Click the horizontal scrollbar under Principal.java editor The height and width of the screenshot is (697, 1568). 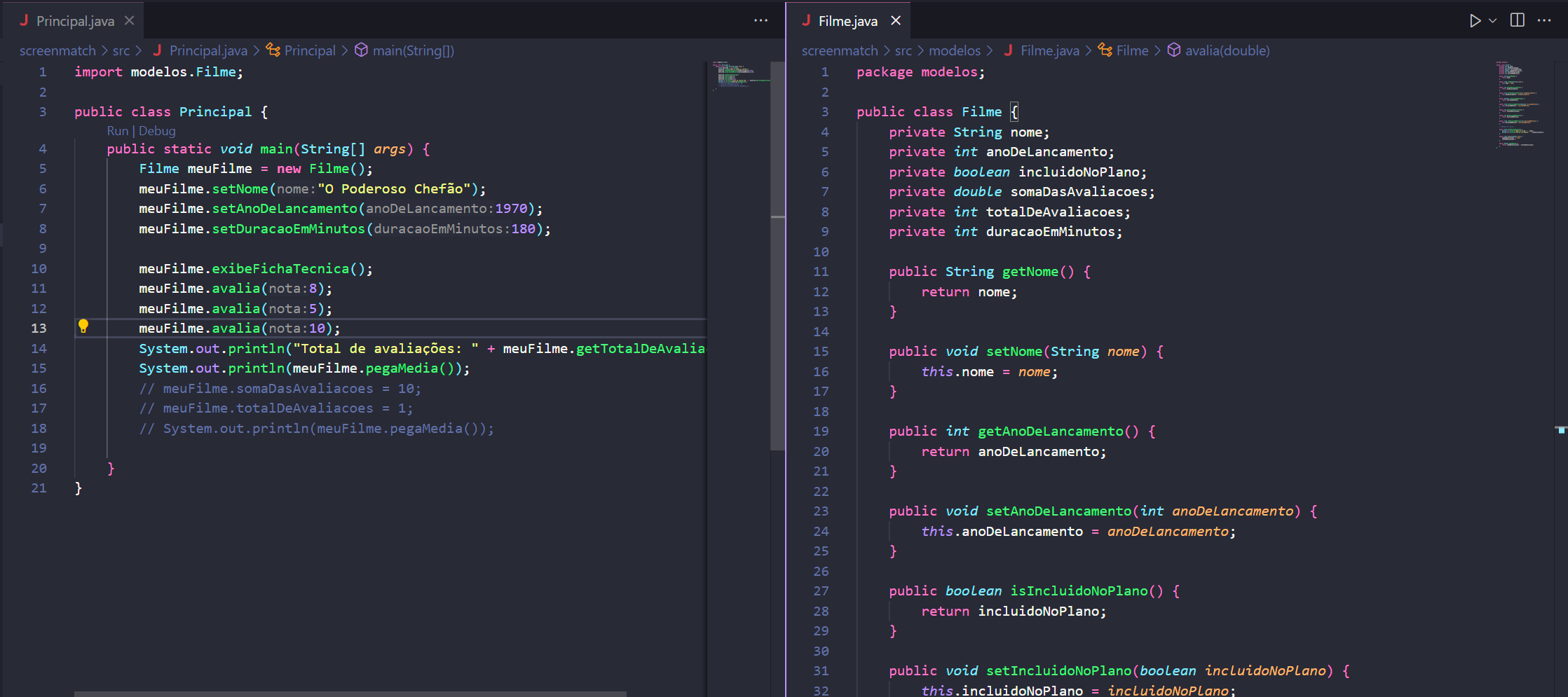coord(350,693)
